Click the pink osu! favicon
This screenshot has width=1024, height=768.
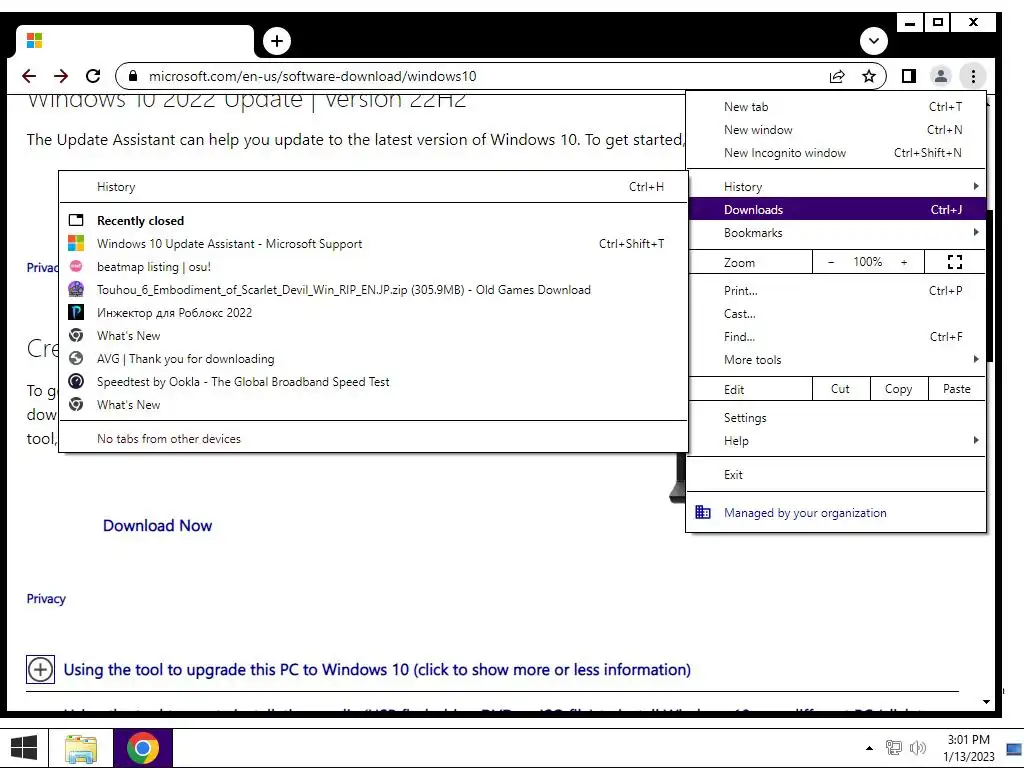(x=76, y=266)
